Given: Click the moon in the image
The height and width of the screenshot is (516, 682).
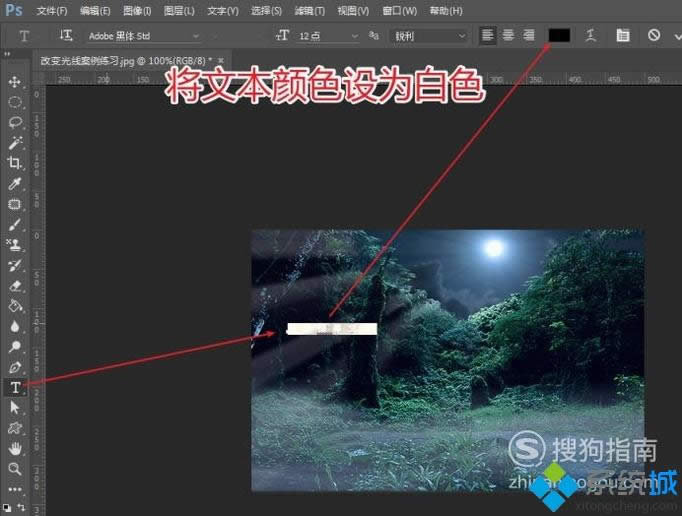Looking at the screenshot, I should tap(494, 248).
